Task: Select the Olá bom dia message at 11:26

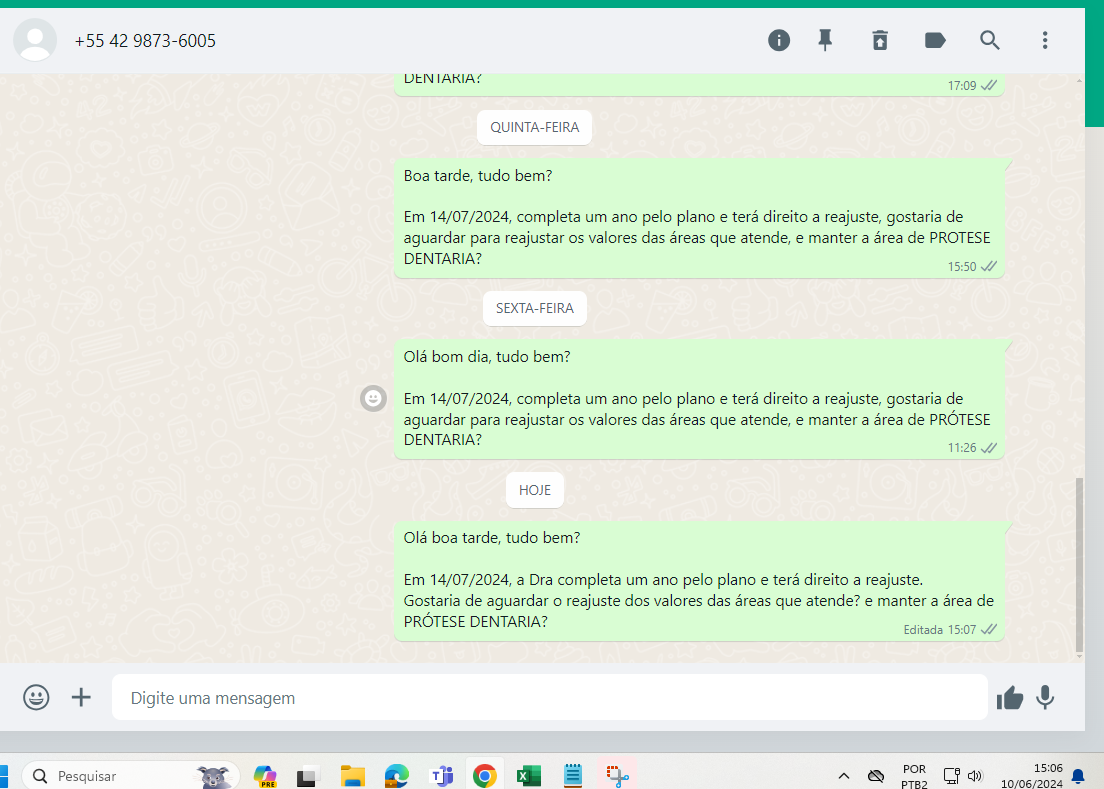Action: [699, 399]
